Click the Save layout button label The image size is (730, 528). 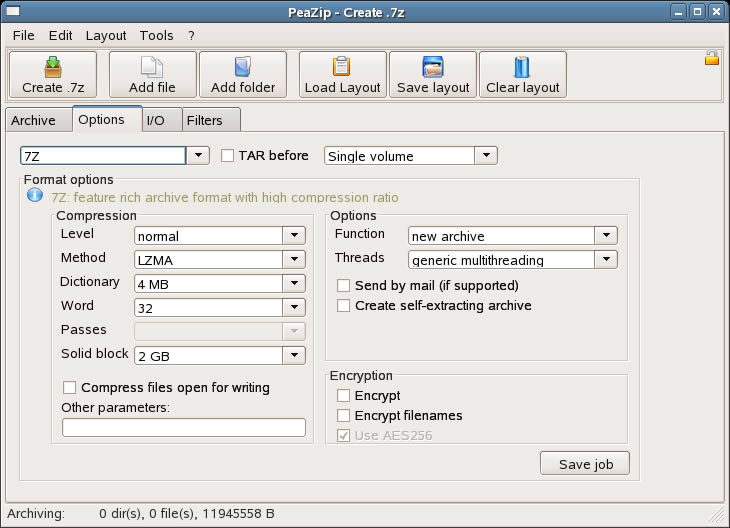tap(433, 88)
